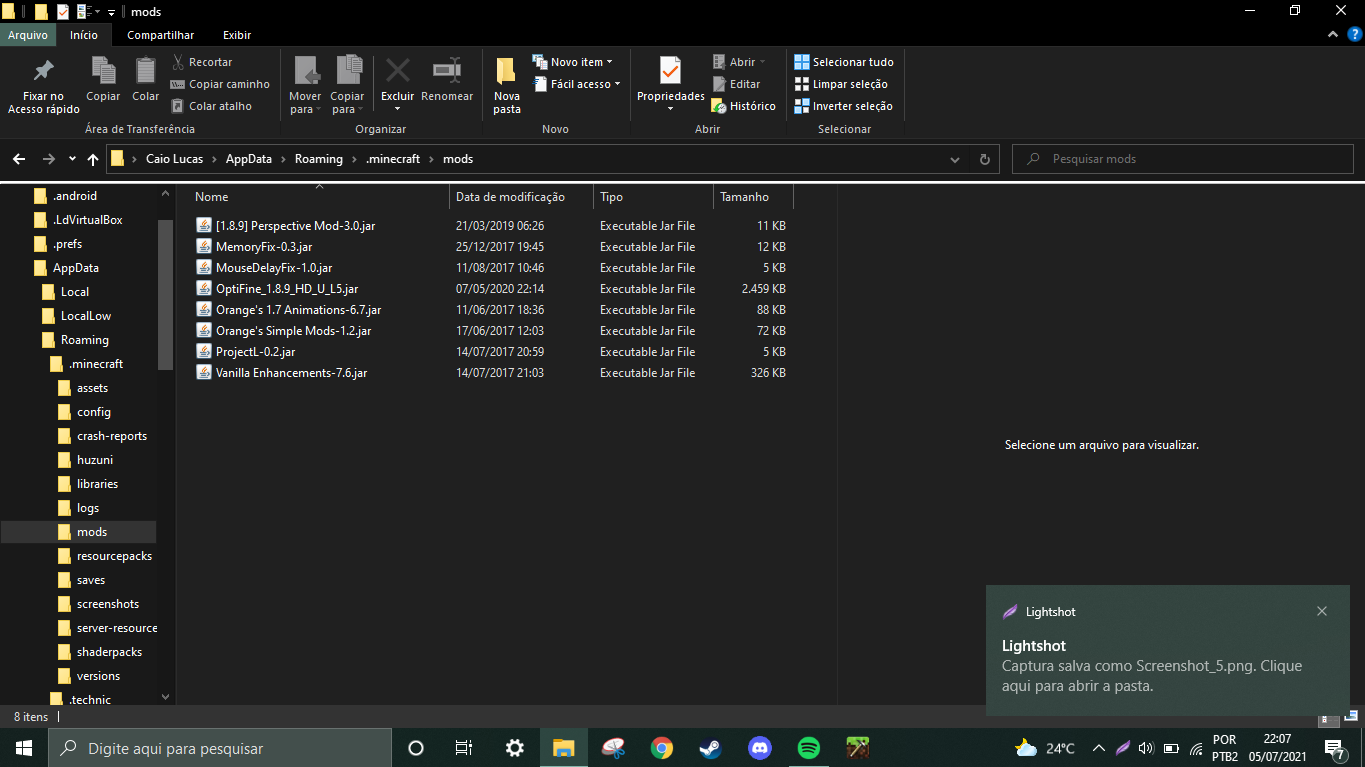Screen dimensions: 1365x767
Task: Open the versions folder in tree
Action: pos(89,676)
